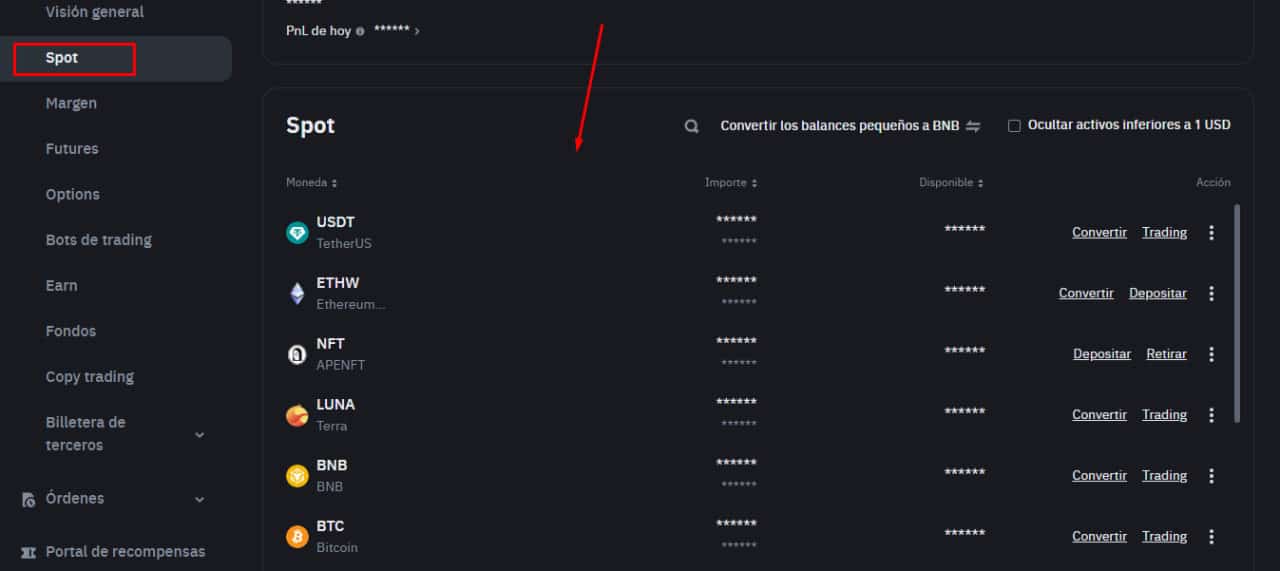Viewport: 1280px width, 571px height.
Task: Click the Terra coin name text
Action: coord(332,426)
